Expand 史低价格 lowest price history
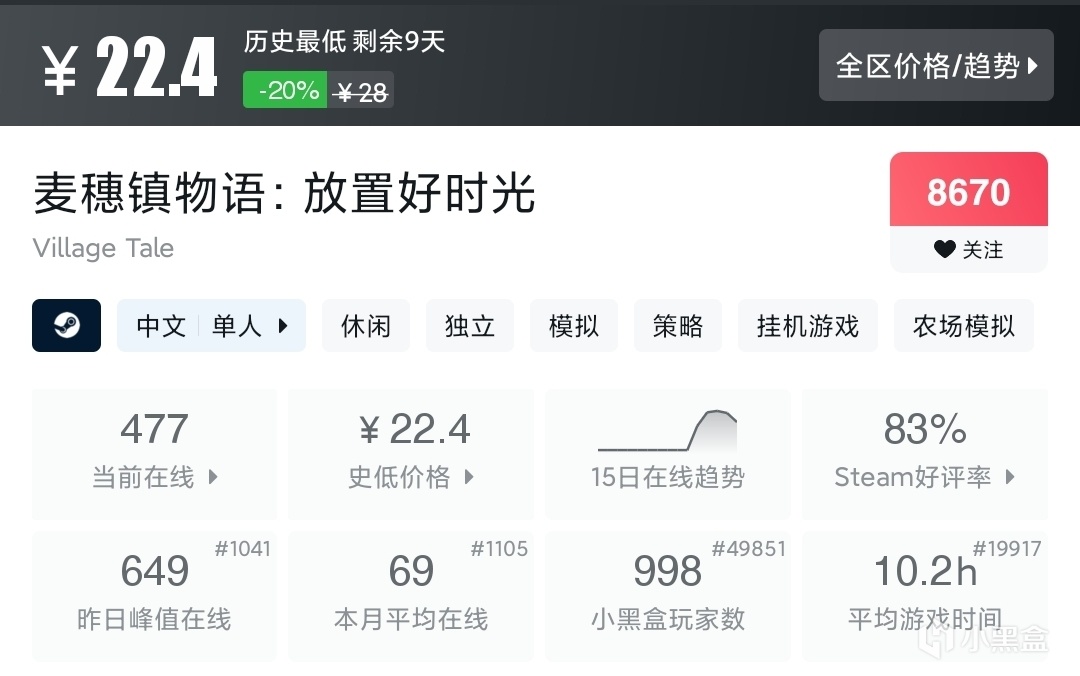1080x676 pixels. [411, 454]
